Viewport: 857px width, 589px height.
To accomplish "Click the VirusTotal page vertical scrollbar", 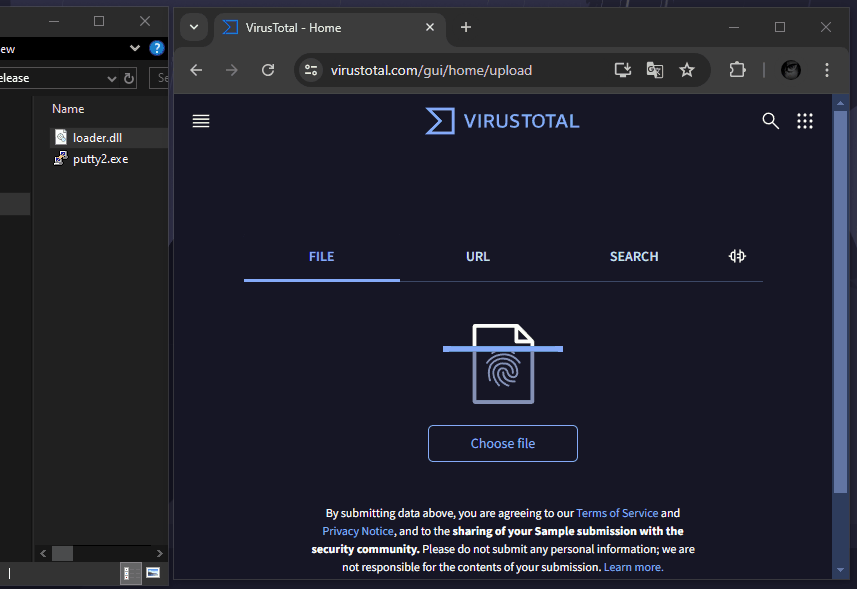I will [841, 301].
